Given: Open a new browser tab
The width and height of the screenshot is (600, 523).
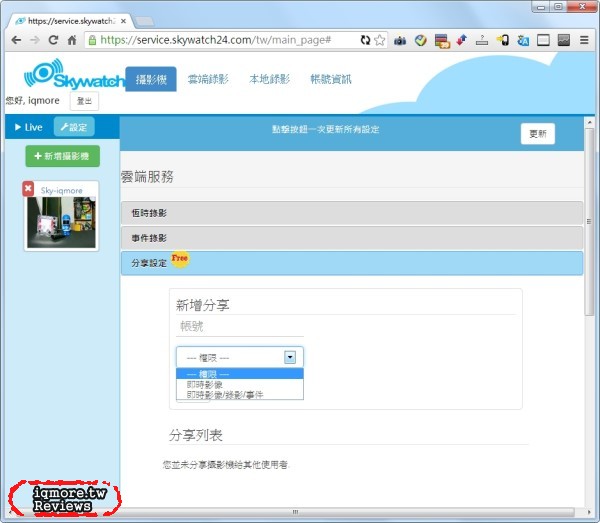Looking at the screenshot, I should [144, 21].
